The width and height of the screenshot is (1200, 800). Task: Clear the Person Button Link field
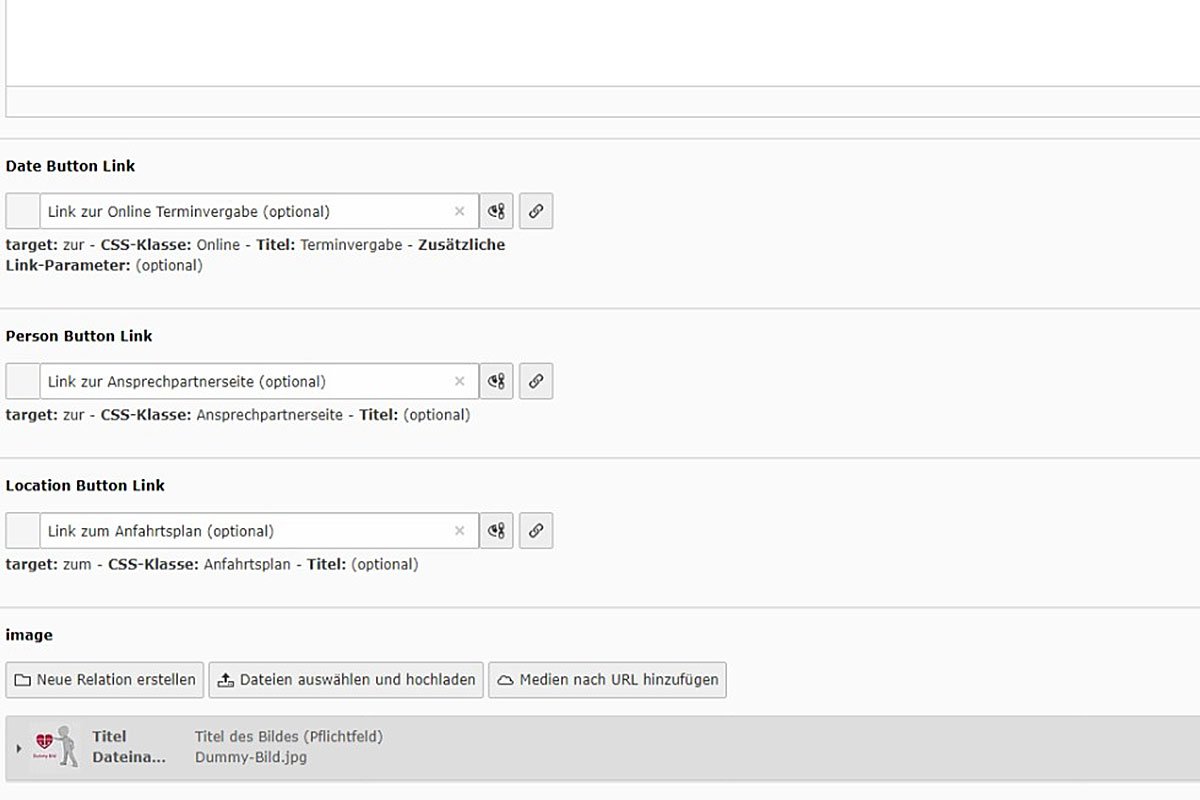(460, 381)
